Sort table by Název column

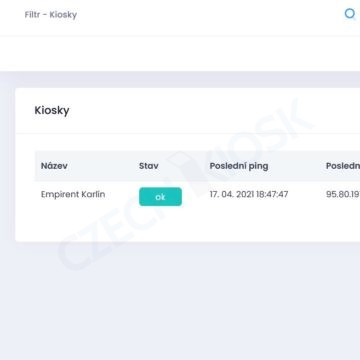coord(54,166)
